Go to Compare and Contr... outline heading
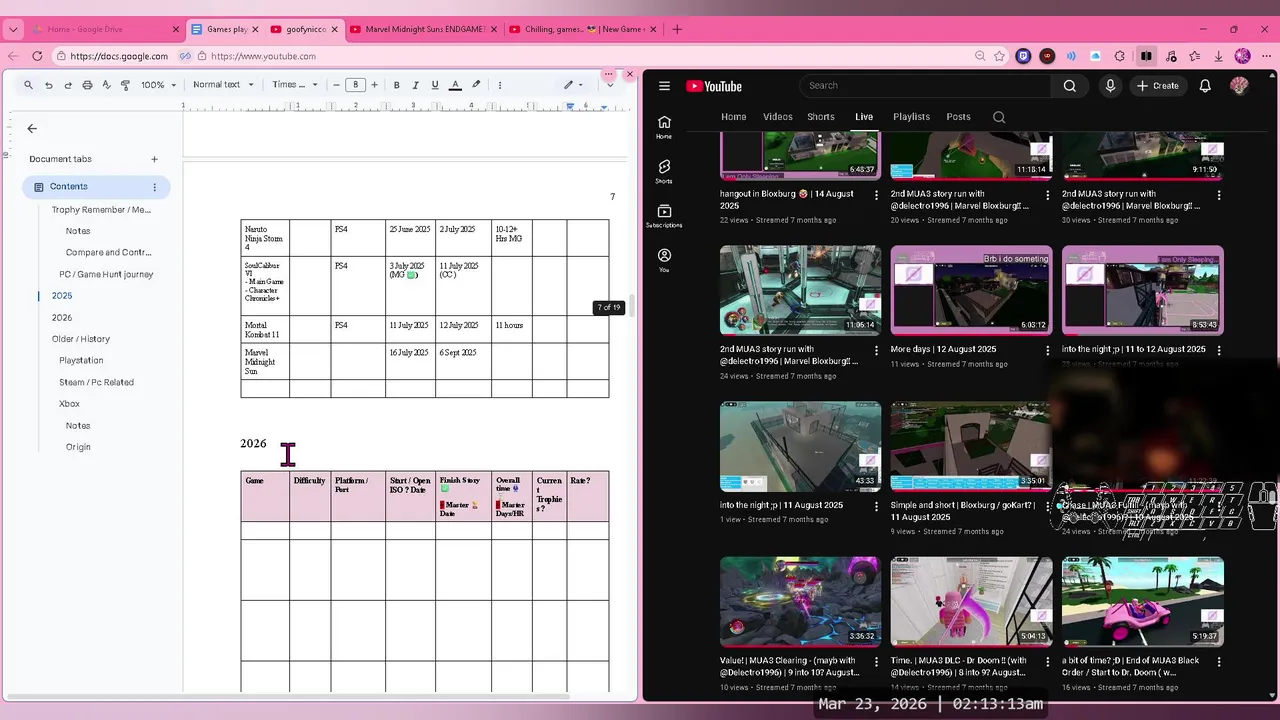 [108, 253]
